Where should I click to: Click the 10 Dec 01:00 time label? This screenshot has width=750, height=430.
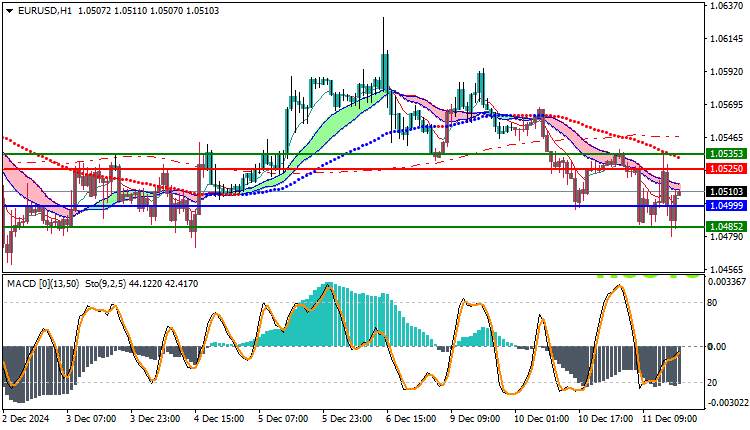coord(541,419)
